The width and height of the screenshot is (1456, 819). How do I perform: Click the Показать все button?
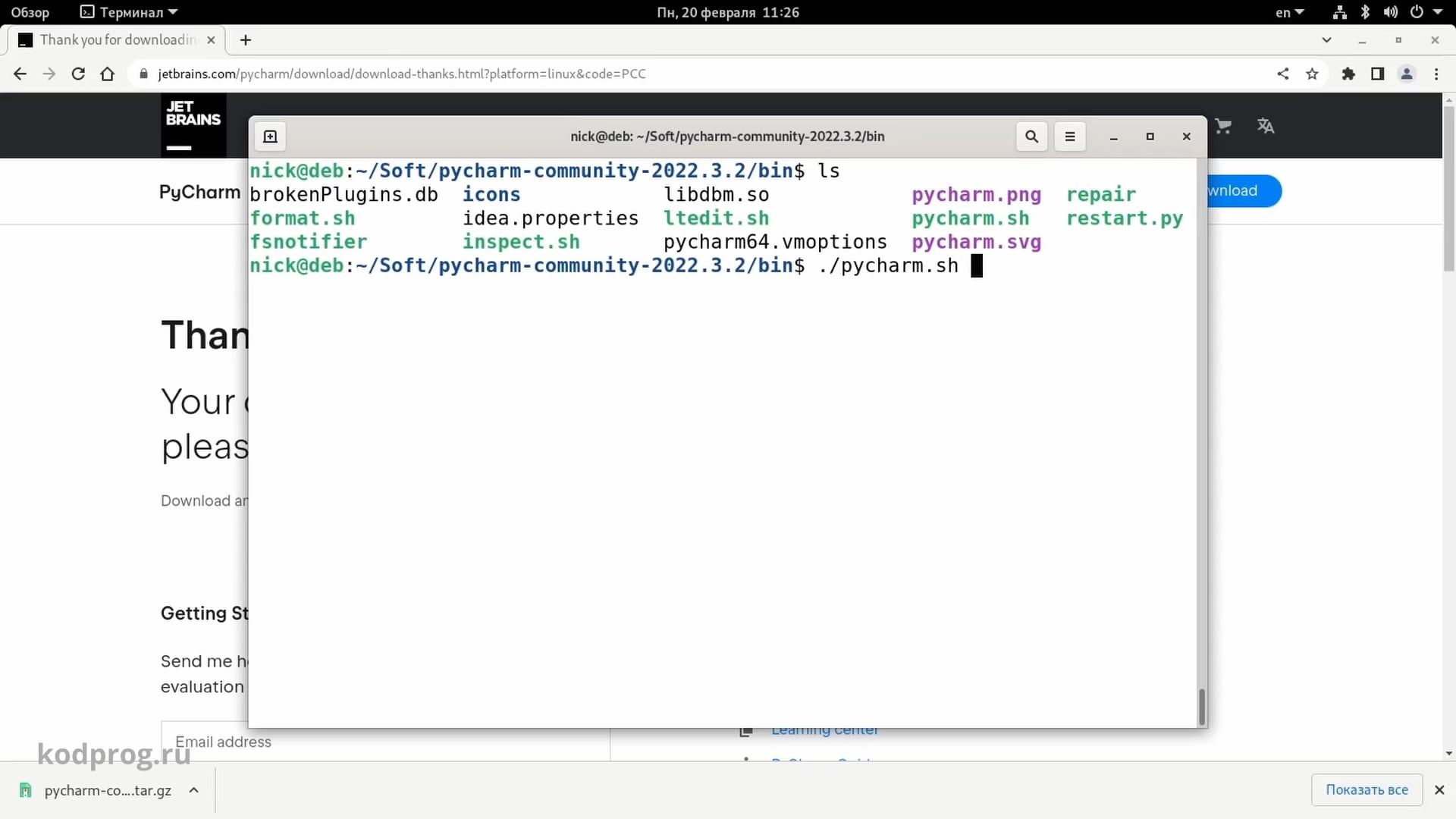pos(1367,790)
